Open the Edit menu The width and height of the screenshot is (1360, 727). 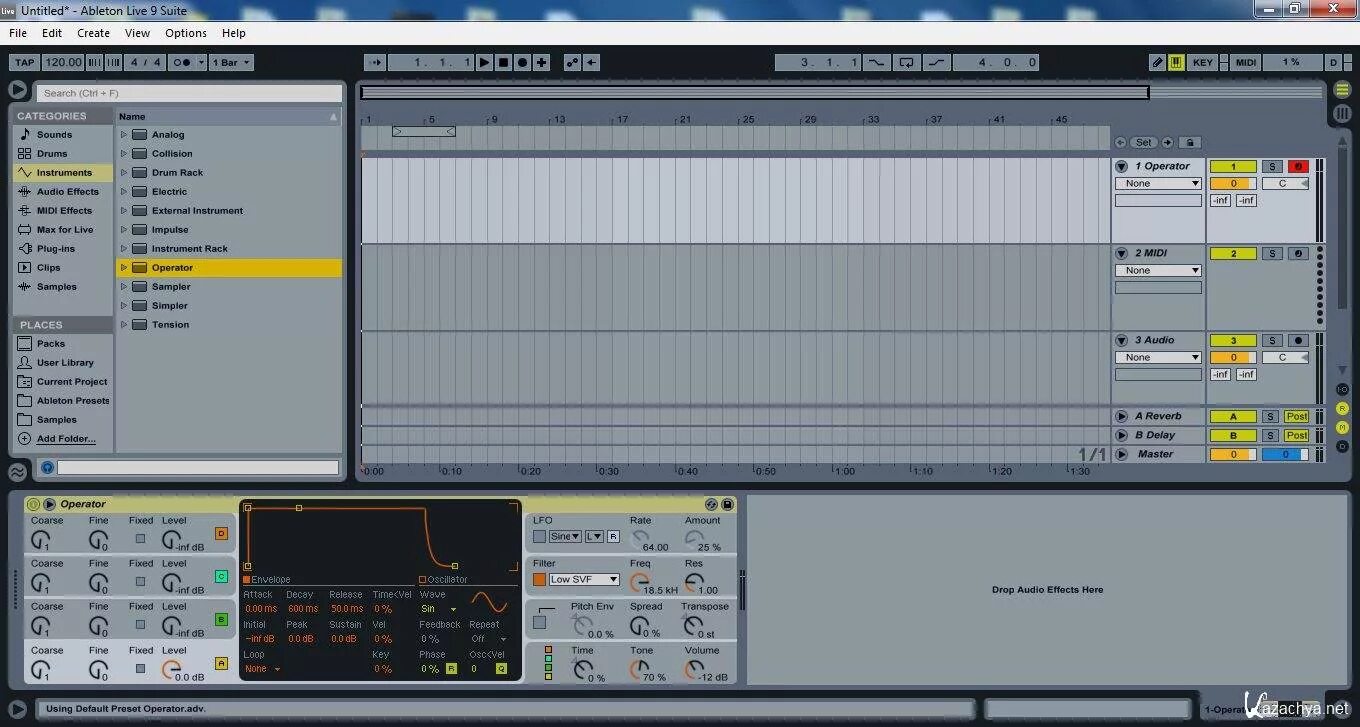(x=52, y=33)
